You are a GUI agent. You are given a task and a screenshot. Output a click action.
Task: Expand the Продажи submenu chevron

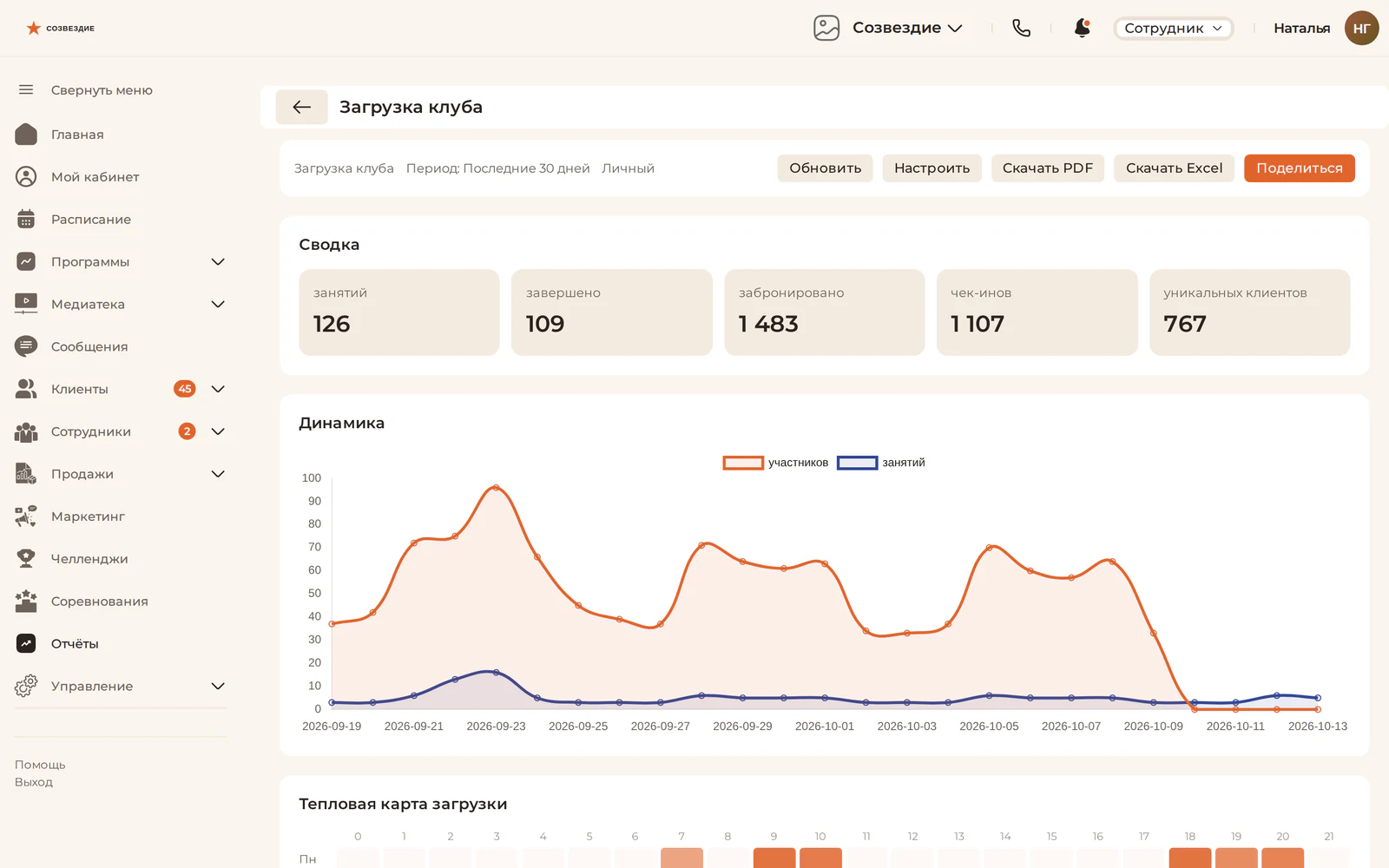tap(218, 474)
